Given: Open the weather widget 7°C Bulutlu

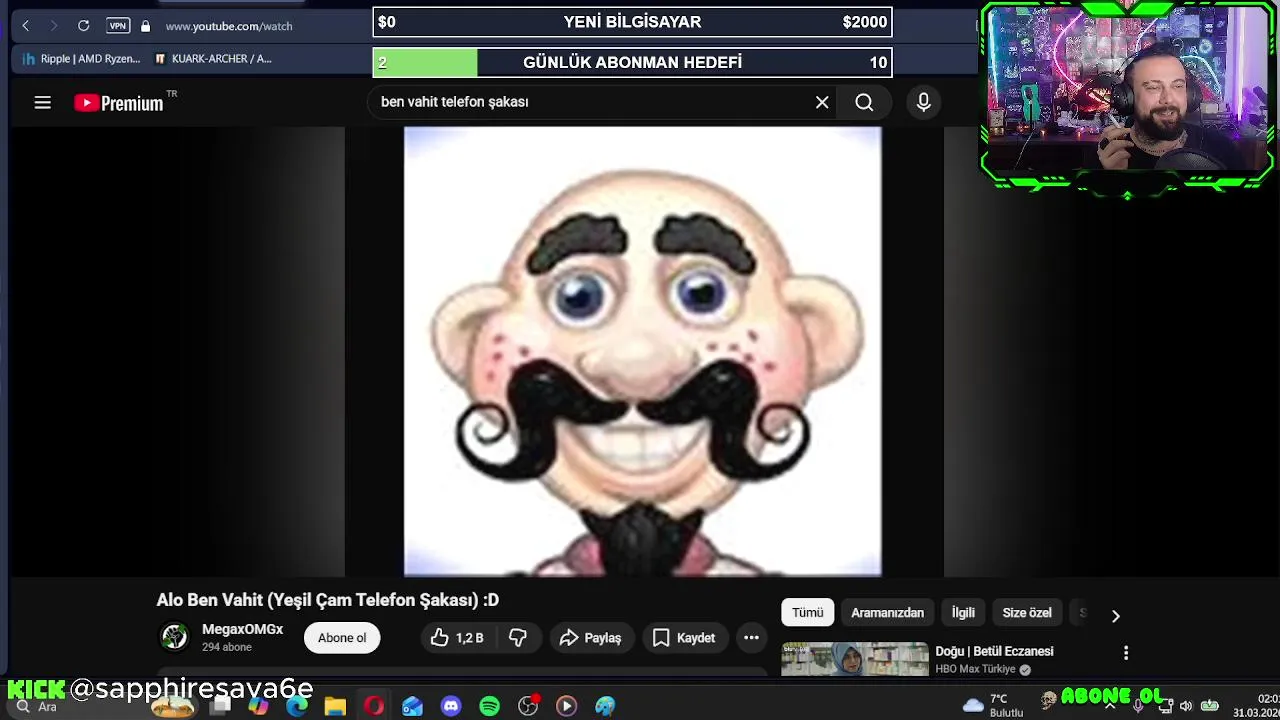Looking at the screenshot, I should coord(991,706).
